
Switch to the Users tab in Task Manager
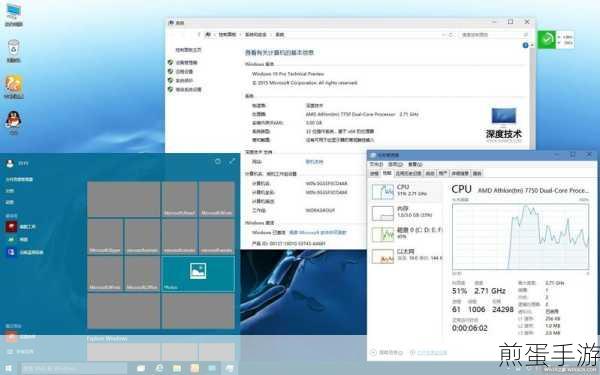coord(443,173)
